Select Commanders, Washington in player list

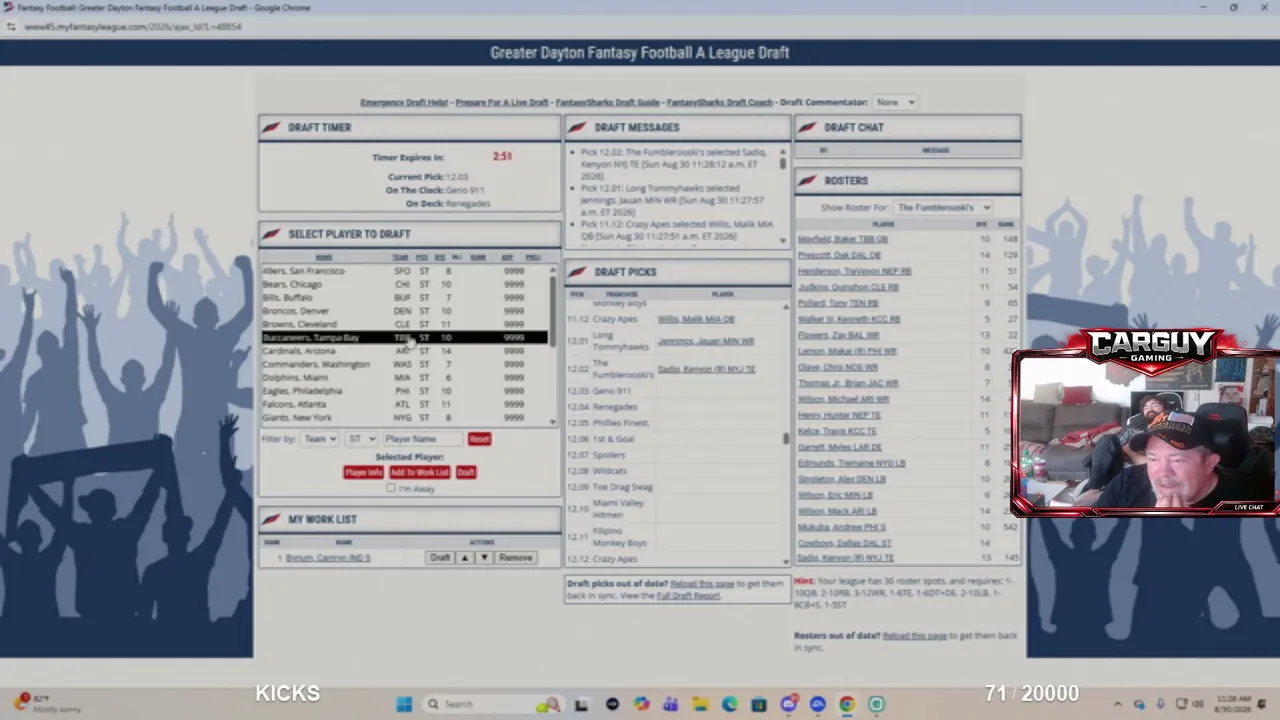404,364
